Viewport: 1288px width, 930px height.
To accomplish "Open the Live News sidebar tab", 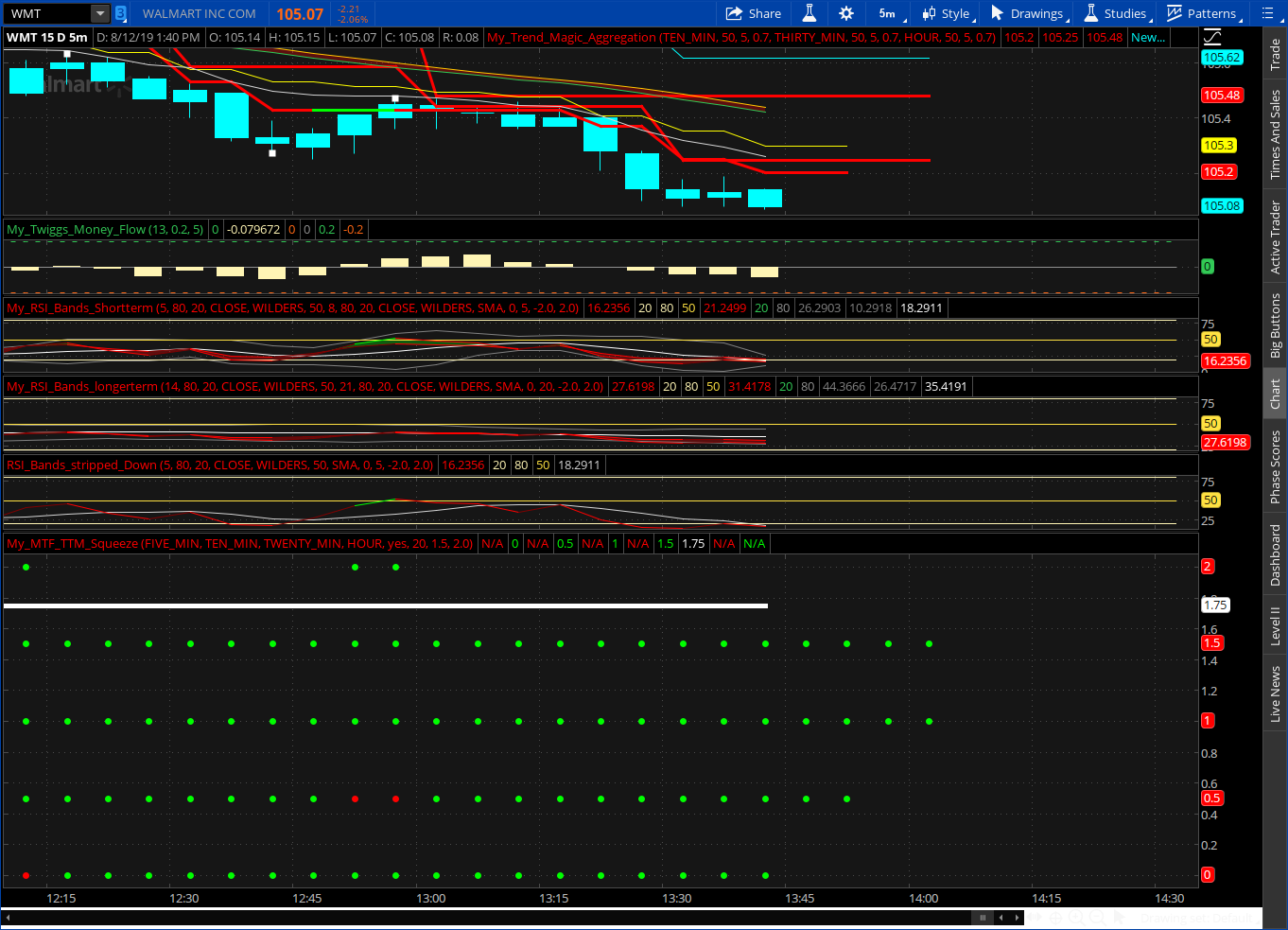I will [x=1275, y=693].
